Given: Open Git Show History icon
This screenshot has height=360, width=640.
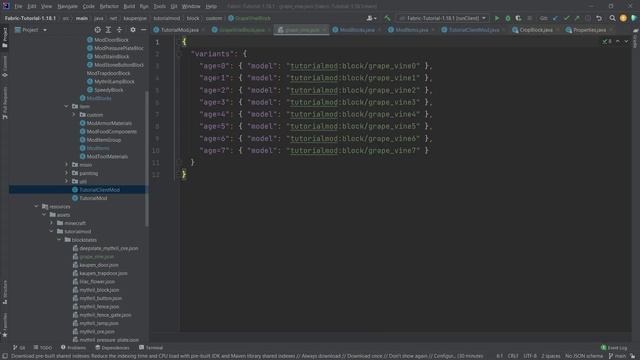Looking at the screenshot, I should (x=588, y=18).
